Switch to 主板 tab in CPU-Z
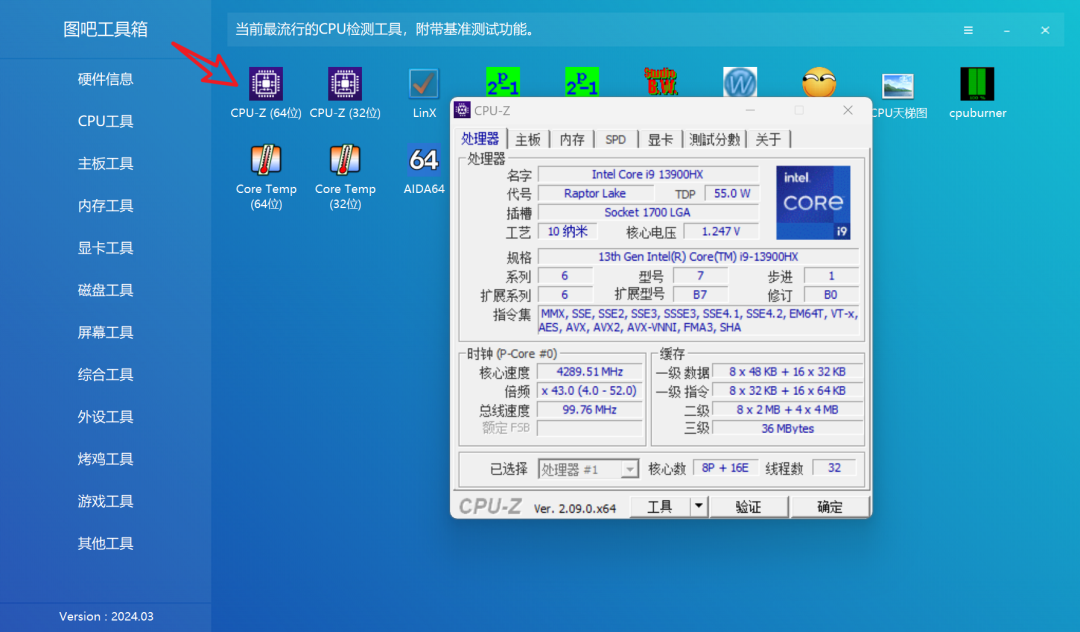This screenshot has height=632, width=1080. click(528, 140)
